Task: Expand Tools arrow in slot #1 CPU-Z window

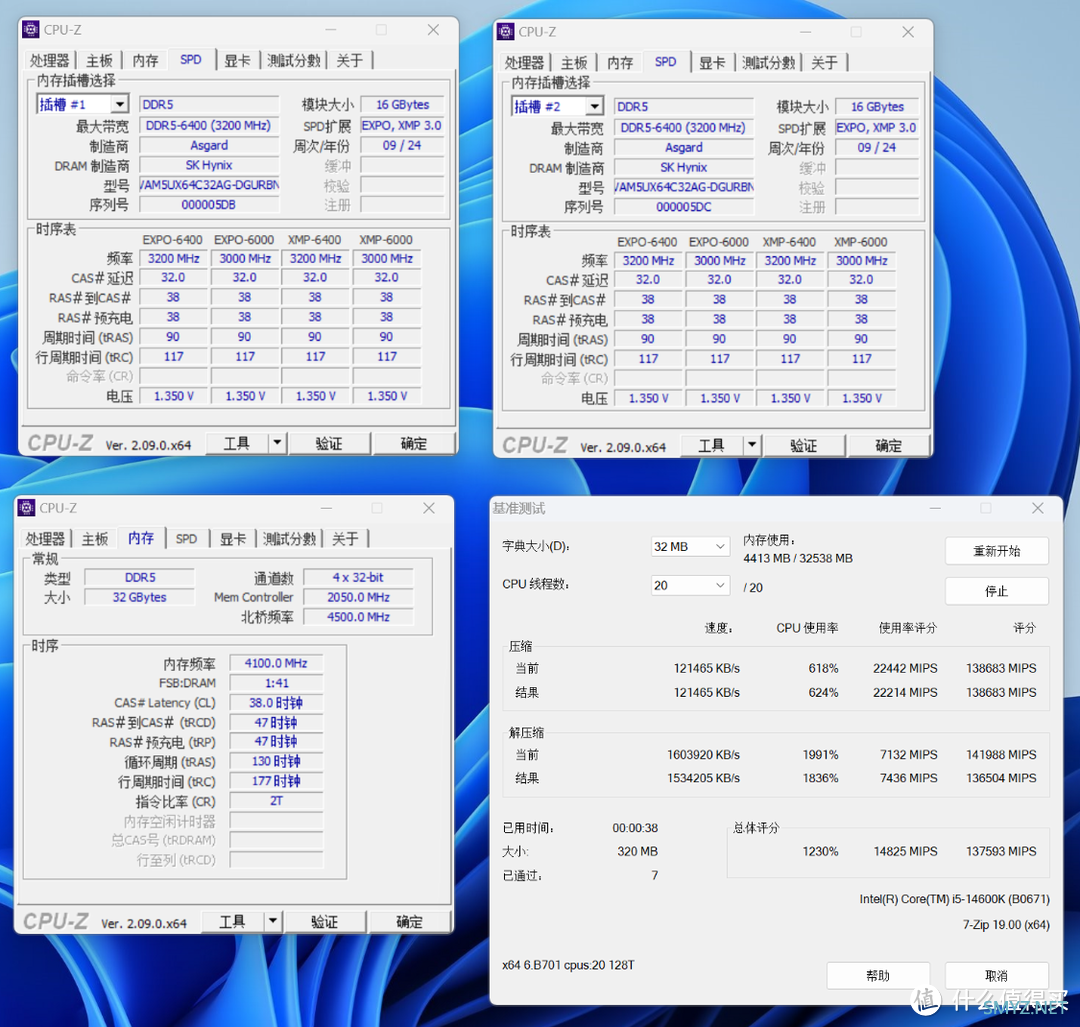Action: 277,443
